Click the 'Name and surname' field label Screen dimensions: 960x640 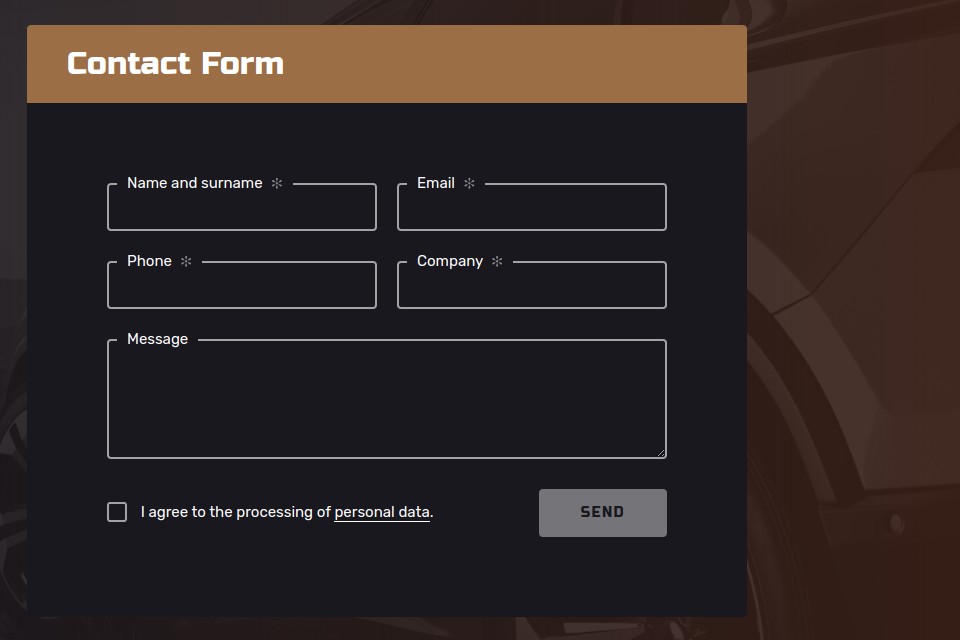pos(192,183)
